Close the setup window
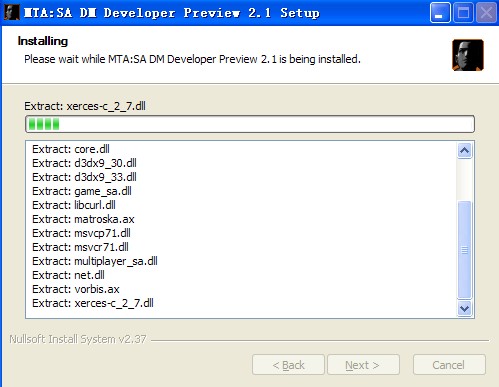Viewport: 499px width, 387px height. click(486, 13)
